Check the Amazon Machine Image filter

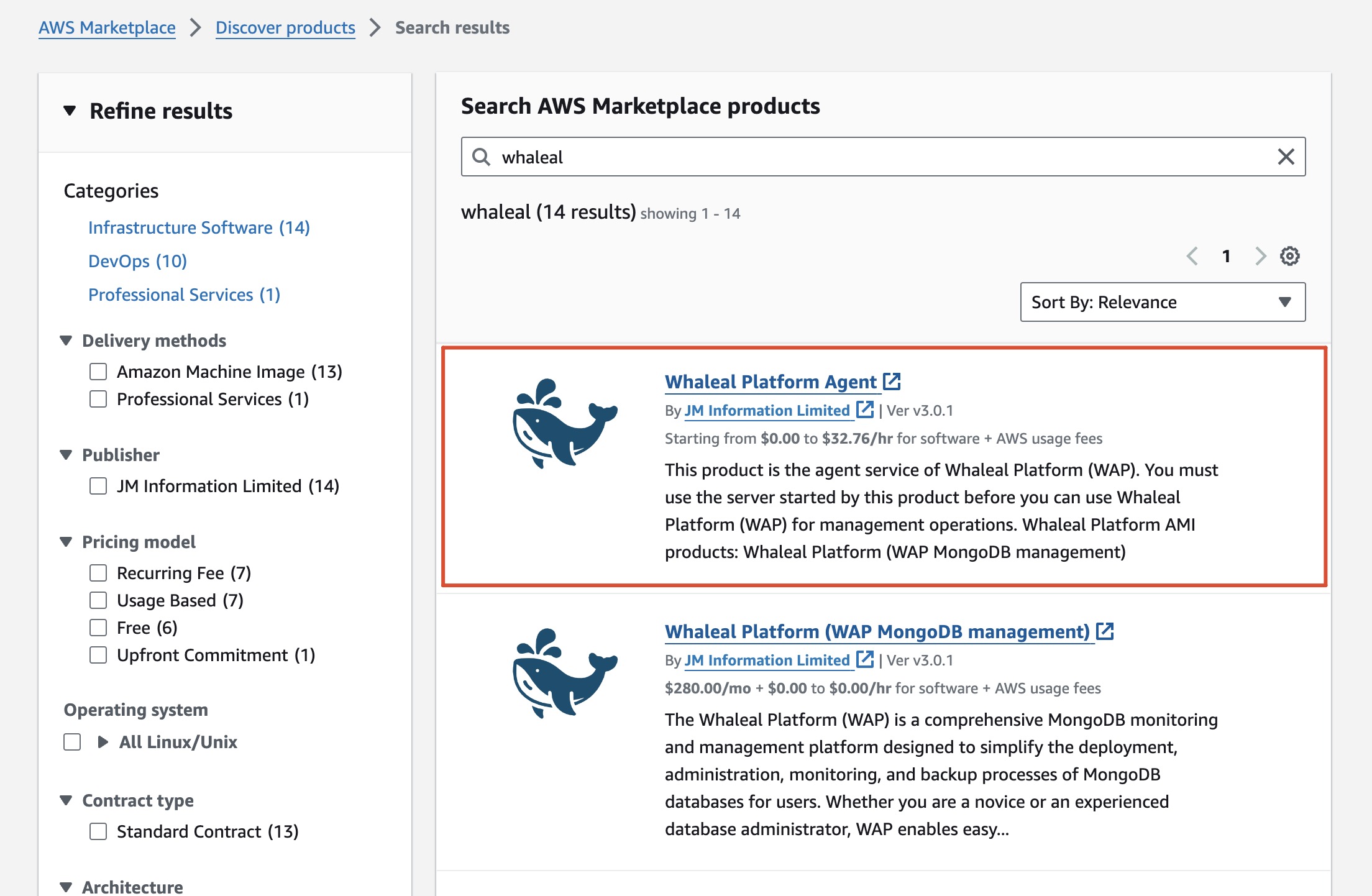coord(98,372)
